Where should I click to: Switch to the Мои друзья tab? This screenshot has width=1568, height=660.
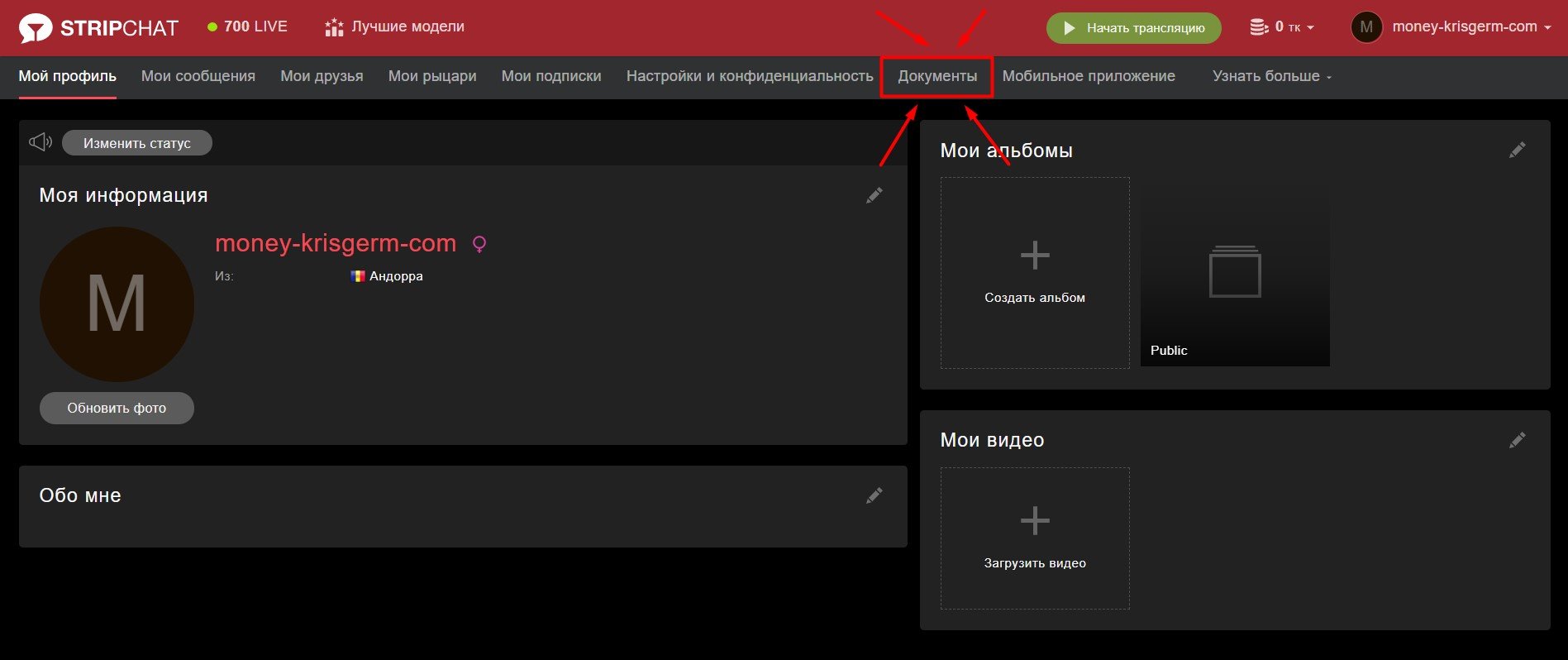click(x=322, y=76)
